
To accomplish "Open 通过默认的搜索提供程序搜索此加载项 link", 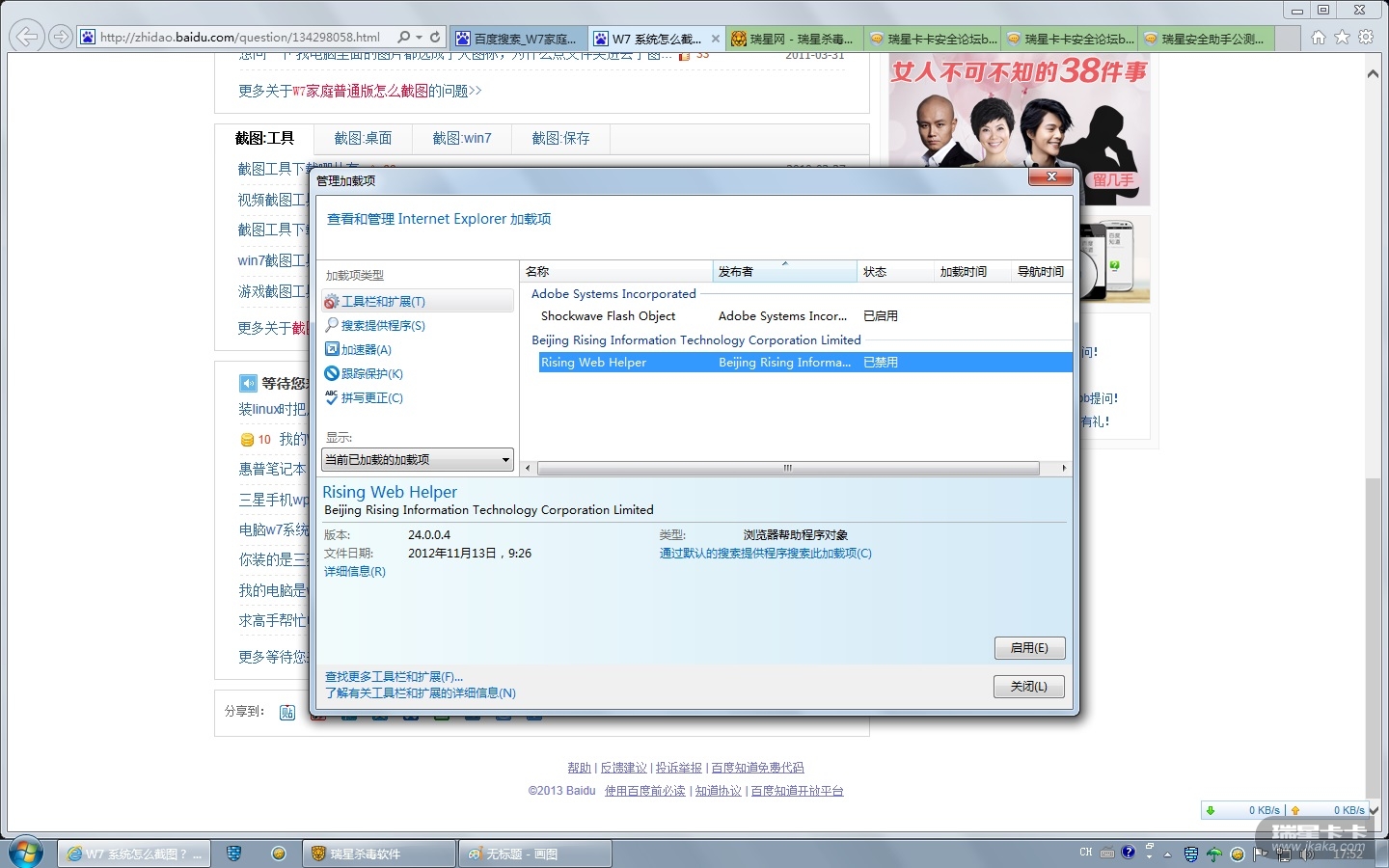I will coord(765,554).
